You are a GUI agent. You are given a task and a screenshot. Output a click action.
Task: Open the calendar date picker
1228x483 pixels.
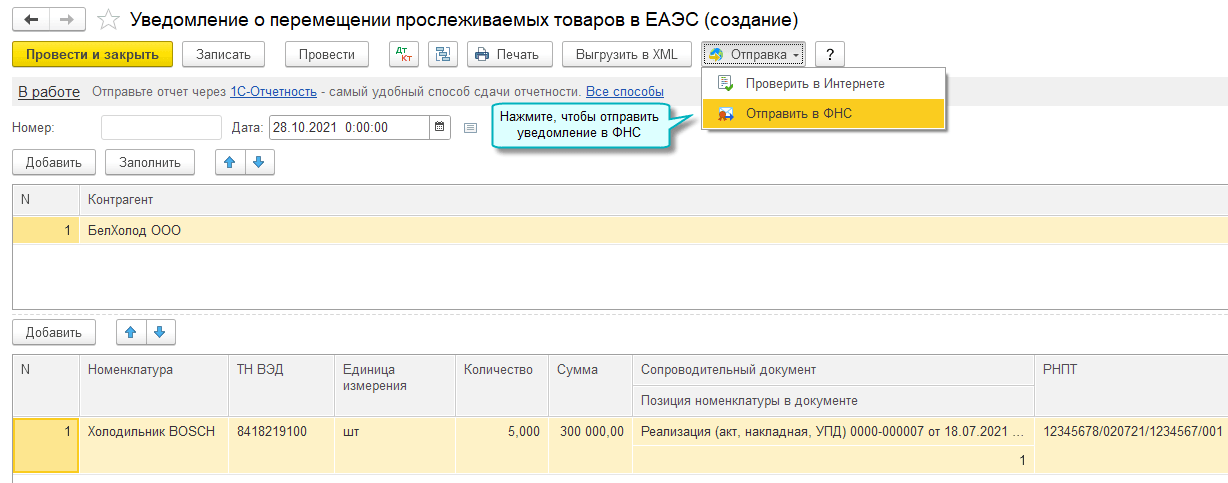click(440, 127)
